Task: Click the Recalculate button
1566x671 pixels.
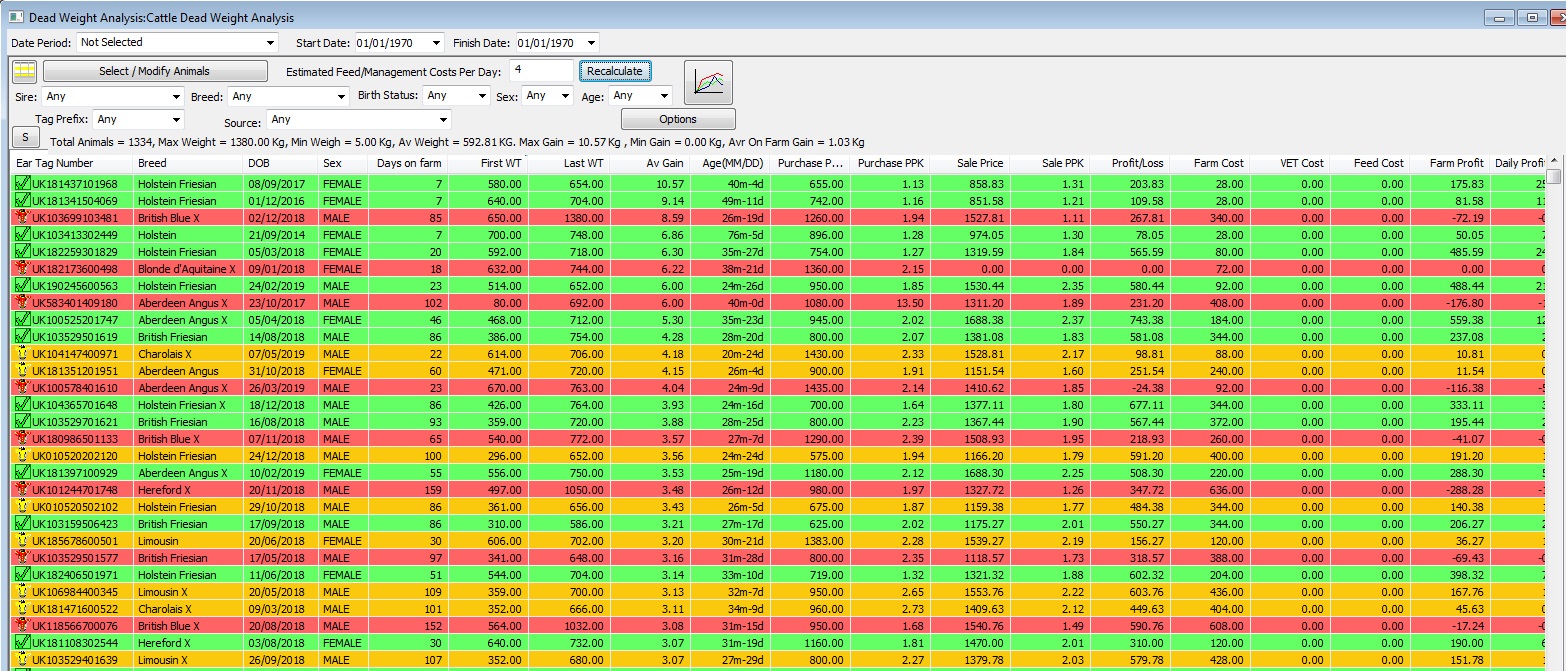Action: pos(615,71)
